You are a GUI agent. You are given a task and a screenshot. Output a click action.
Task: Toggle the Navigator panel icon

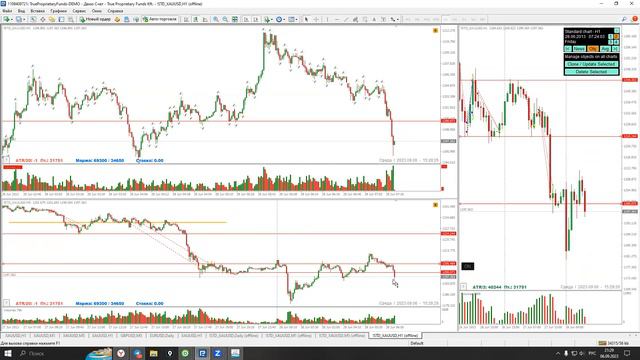click(52, 19)
